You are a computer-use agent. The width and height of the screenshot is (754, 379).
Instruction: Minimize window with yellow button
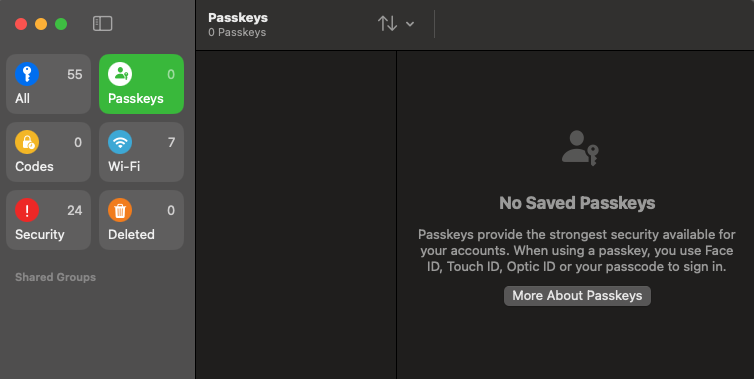(x=41, y=24)
